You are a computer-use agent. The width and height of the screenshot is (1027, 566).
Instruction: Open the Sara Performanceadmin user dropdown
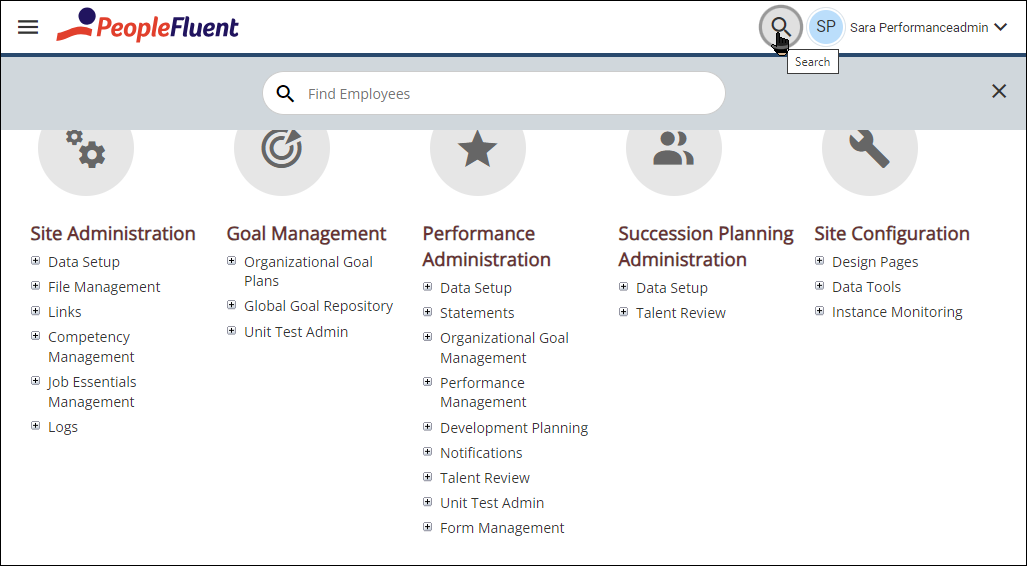[1000, 27]
